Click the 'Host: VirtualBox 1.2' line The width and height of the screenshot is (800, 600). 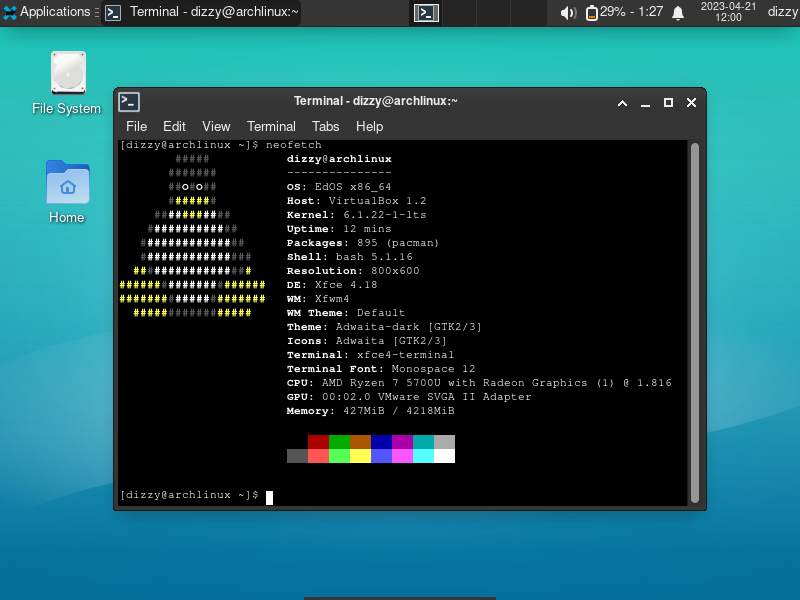pos(356,201)
